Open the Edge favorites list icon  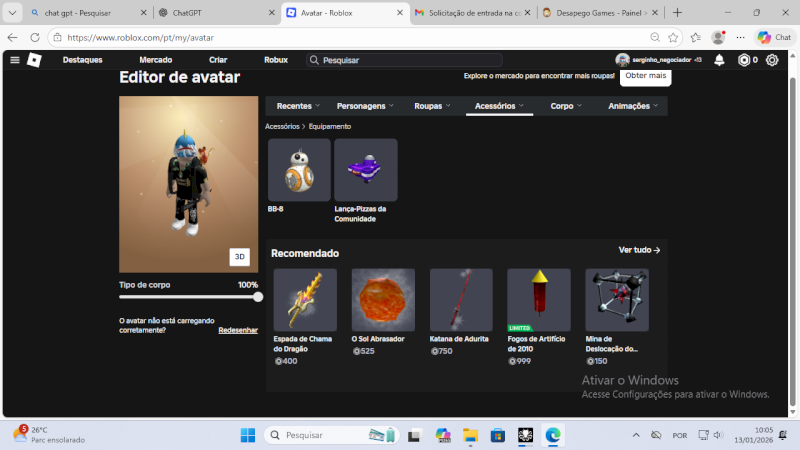click(x=695, y=37)
